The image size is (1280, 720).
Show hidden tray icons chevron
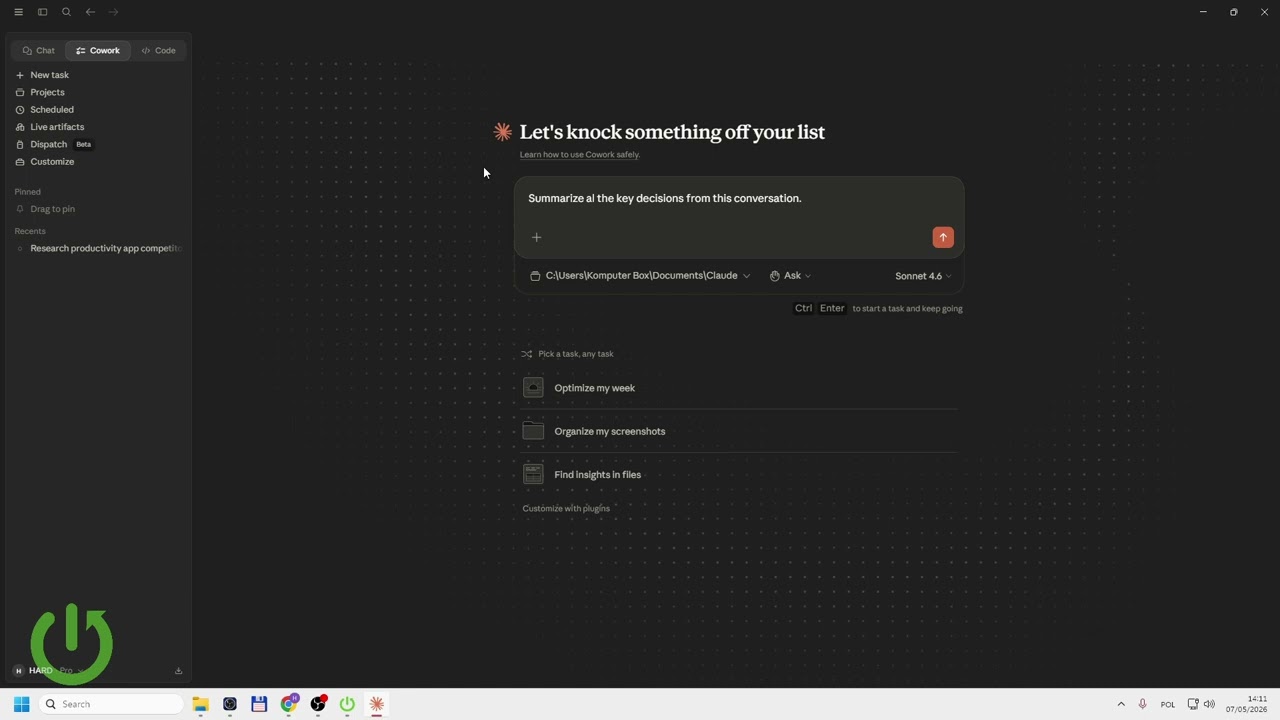coord(1121,704)
